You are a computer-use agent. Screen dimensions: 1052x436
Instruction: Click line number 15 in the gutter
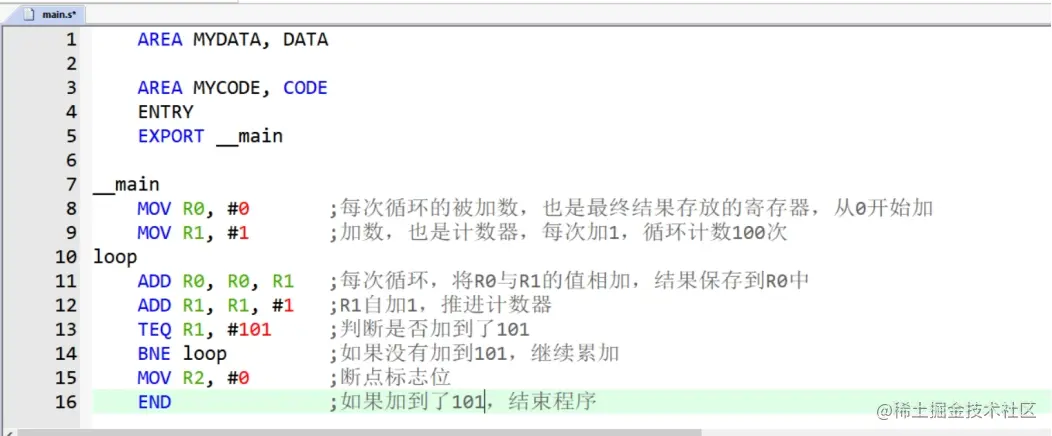66,378
